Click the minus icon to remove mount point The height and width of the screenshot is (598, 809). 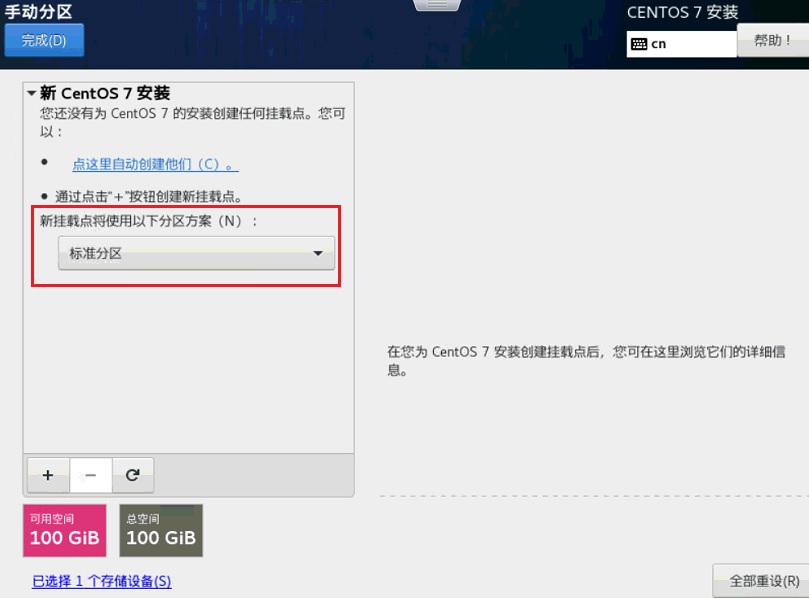click(x=90, y=475)
